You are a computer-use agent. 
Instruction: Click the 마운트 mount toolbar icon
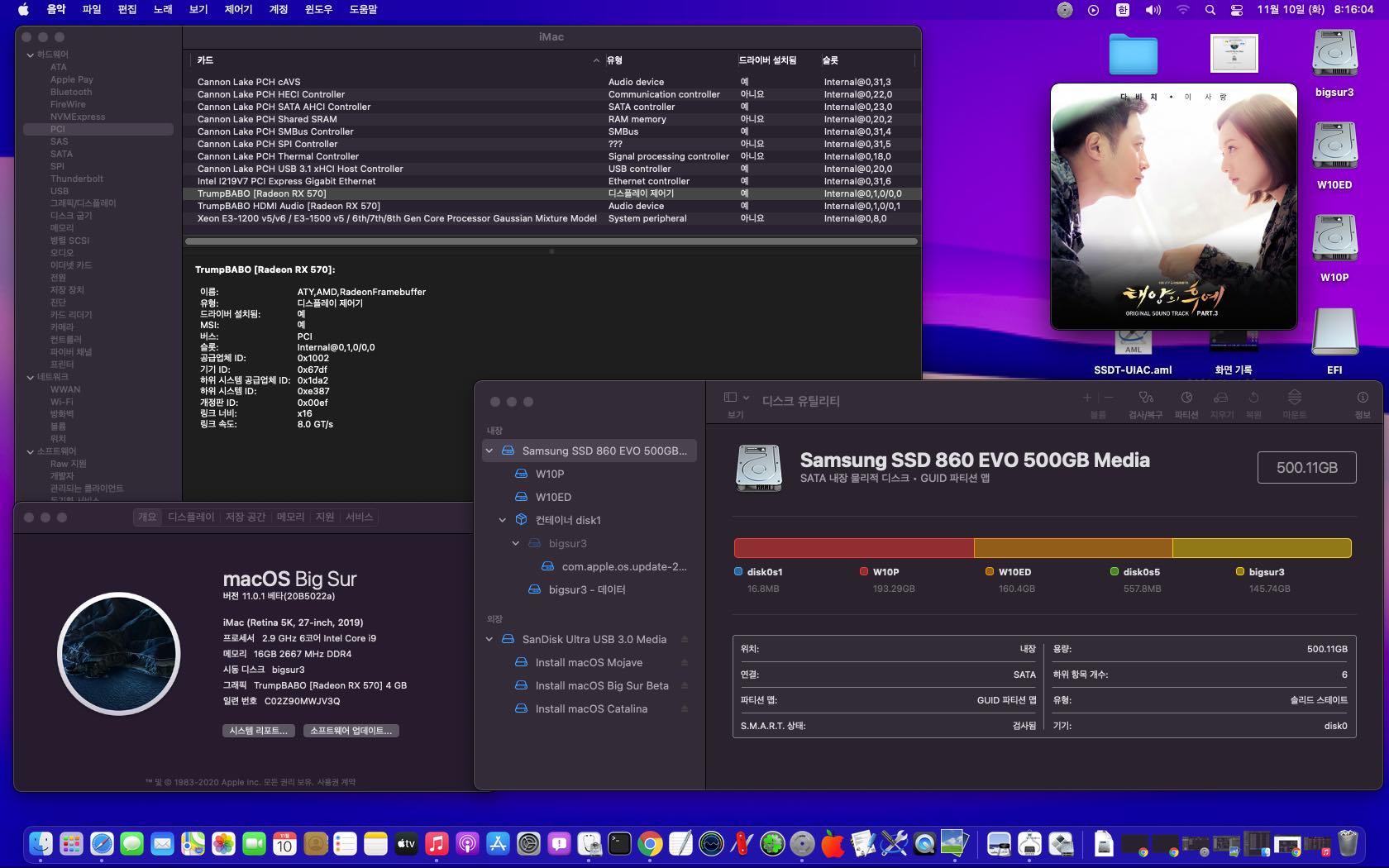pyautogui.click(x=1295, y=398)
